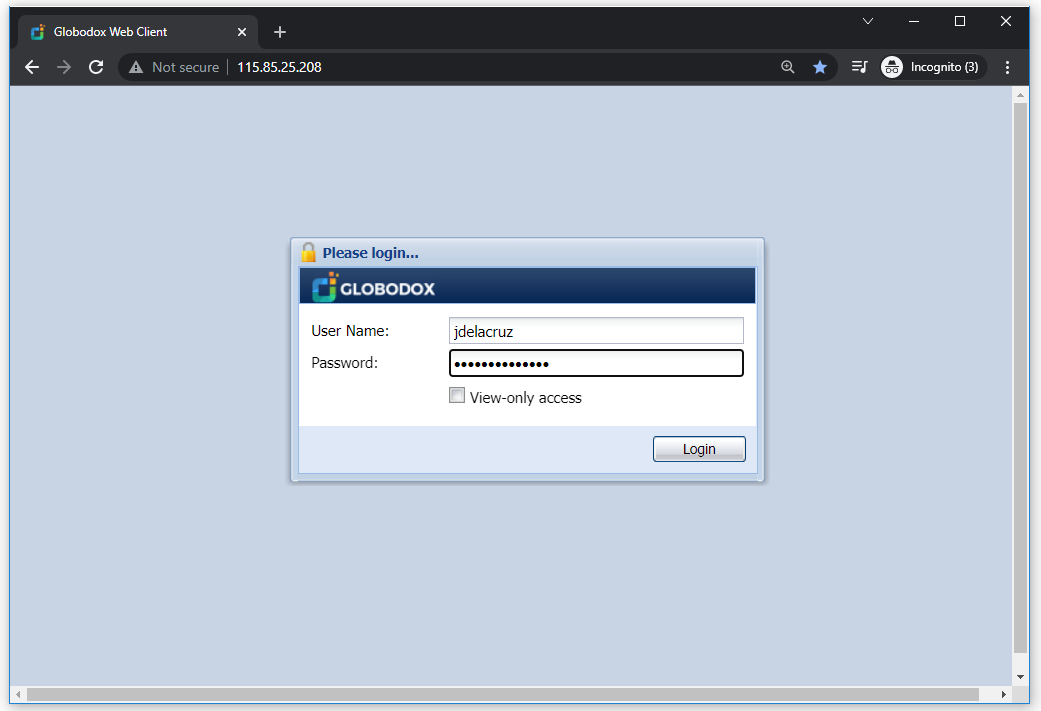Image resolution: width=1041 pixels, height=711 pixels.
Task: Open the tab search chevron
Action: point(868,21)
